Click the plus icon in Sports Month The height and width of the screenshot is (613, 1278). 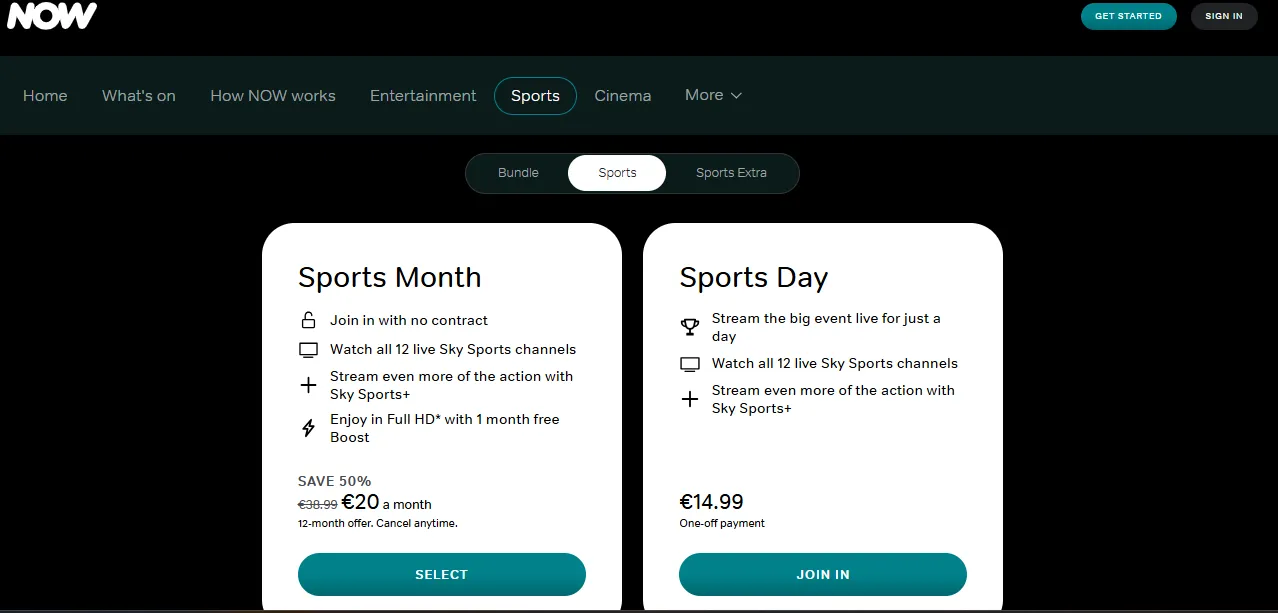point(308,385)
